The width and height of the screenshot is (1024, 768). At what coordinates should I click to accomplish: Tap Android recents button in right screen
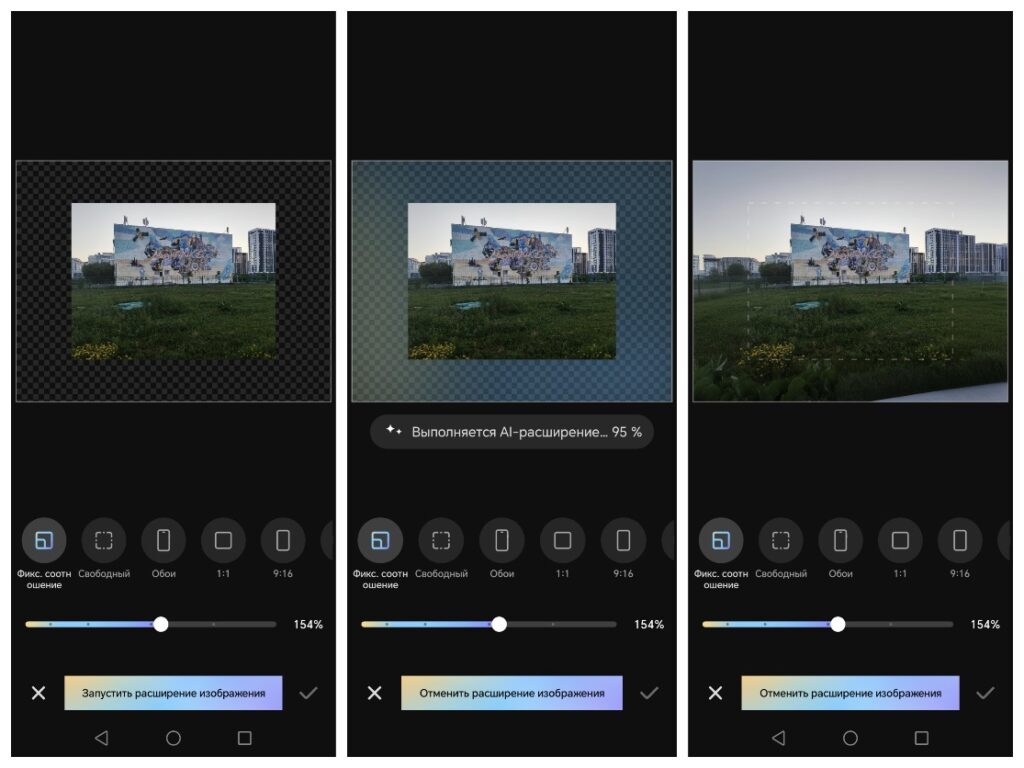tap(921, 738)
